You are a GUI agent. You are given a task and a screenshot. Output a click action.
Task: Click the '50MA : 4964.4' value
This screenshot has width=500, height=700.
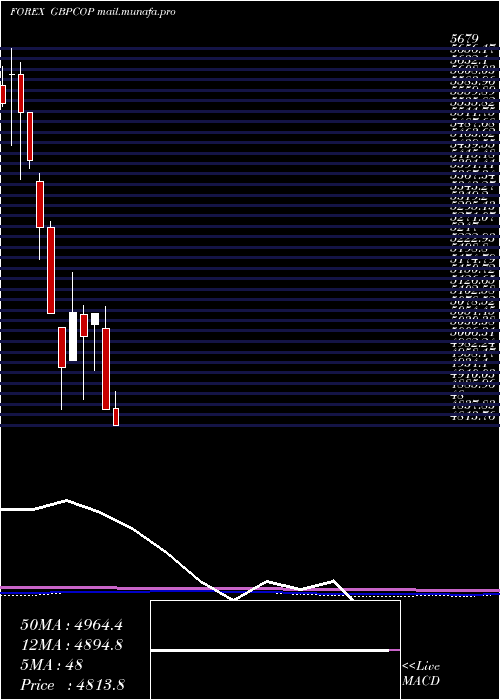tap(71, 625)
